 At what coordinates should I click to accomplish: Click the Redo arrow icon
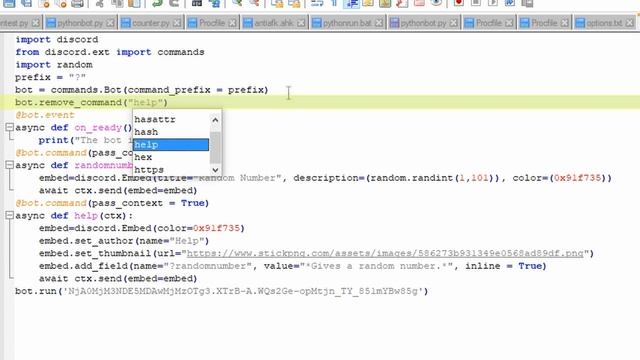point(174,3)
